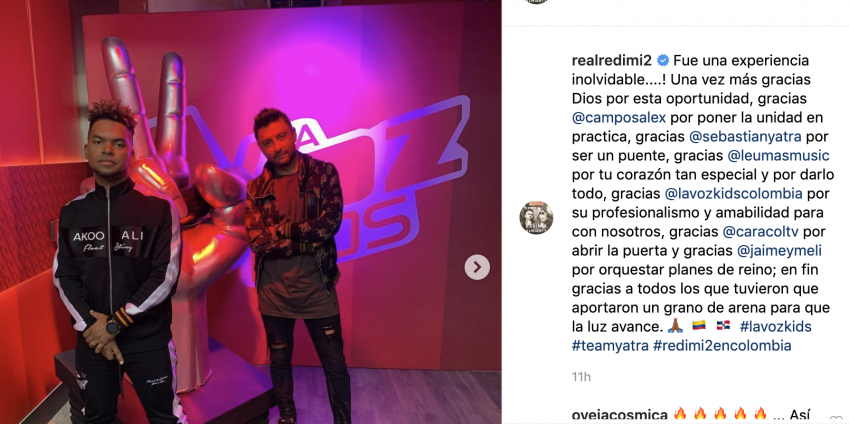Viewport: 849px width, 424px height.
Task: Open ovejacosmica commenter profile
Action: pyautogui.click(x=619, y=415)
